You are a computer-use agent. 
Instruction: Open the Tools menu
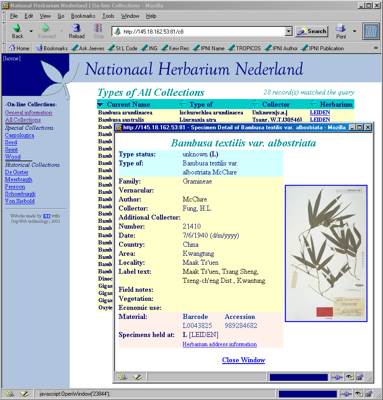tap(108, 16)
